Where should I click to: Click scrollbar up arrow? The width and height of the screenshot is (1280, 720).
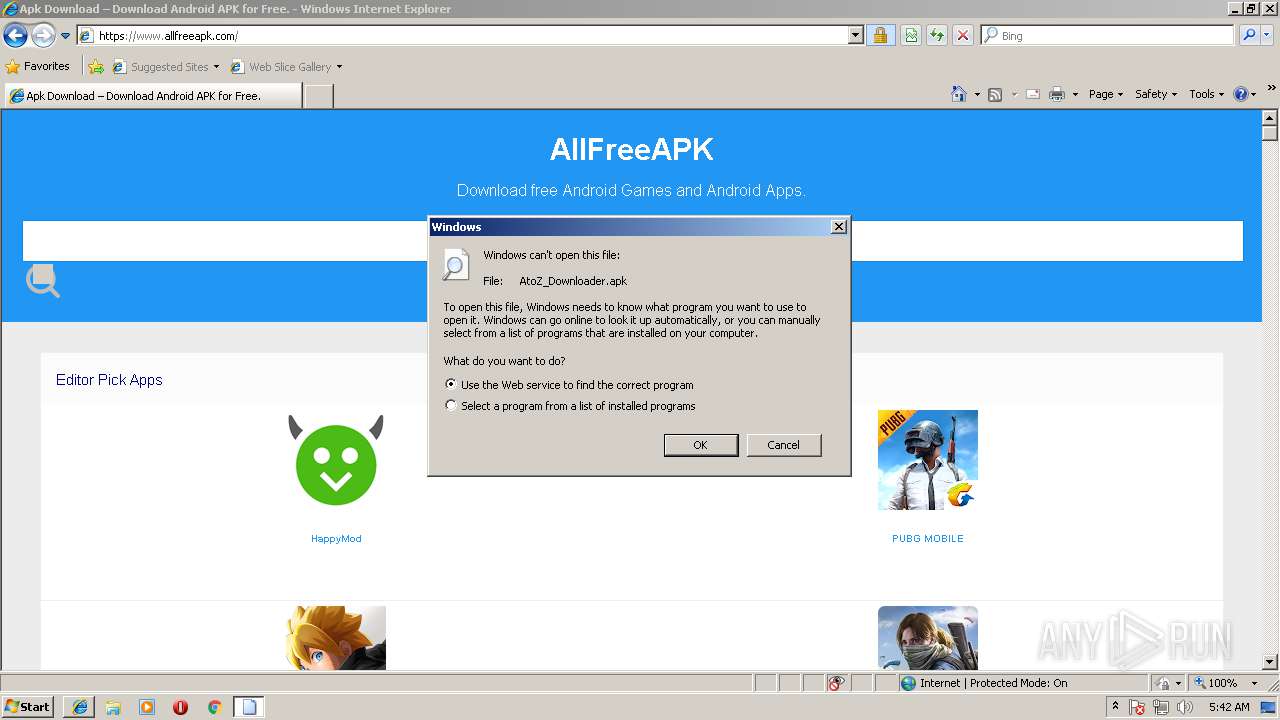coord(1270,118)
